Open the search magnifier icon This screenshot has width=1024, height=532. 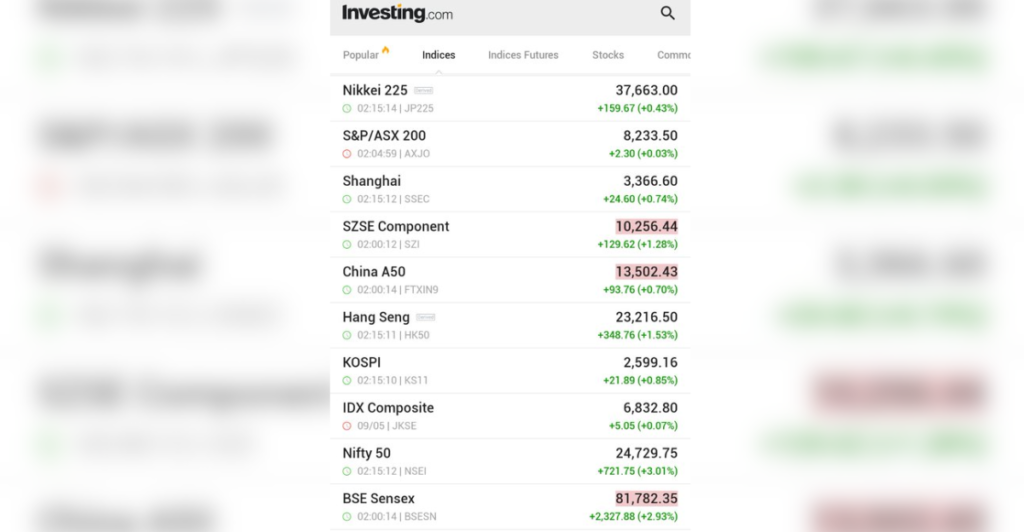667,13
